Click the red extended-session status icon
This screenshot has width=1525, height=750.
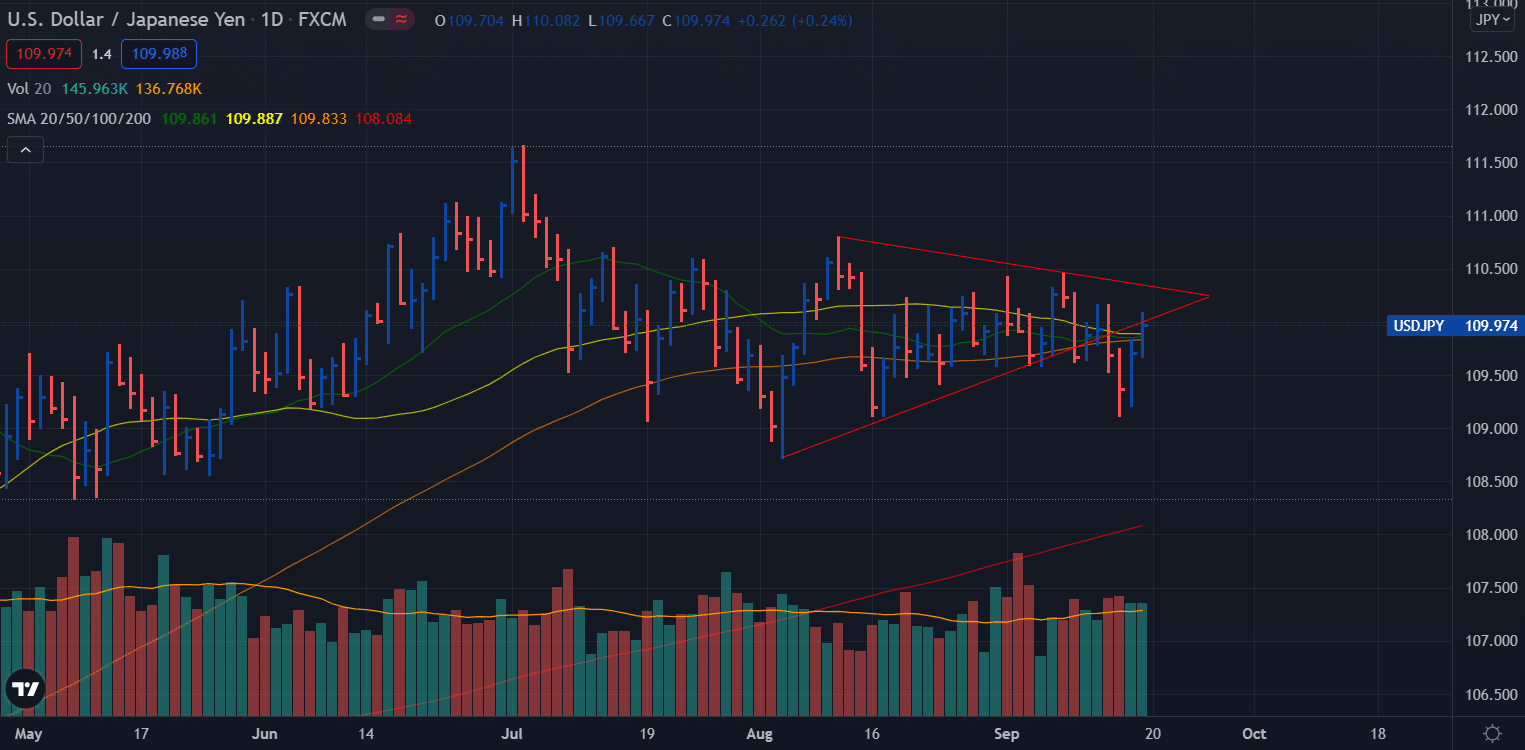pos(400,19)
